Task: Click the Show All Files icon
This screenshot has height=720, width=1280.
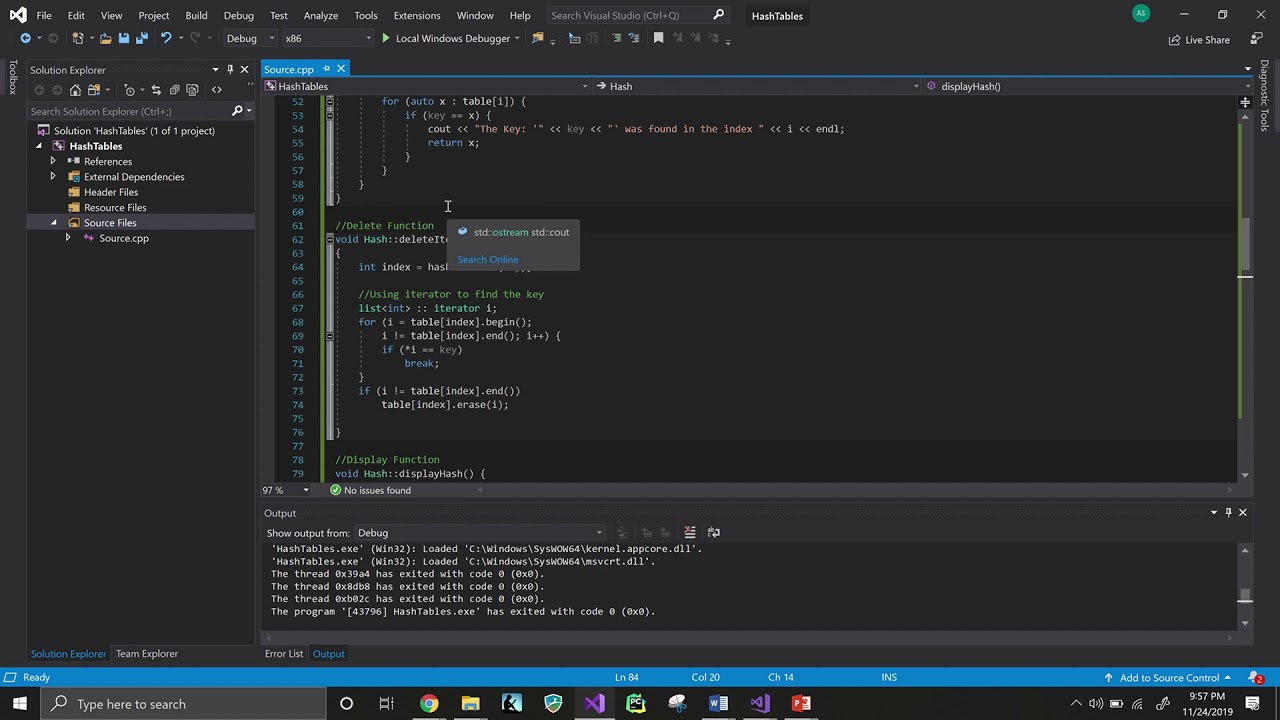Action: click(x=192, y=90)
